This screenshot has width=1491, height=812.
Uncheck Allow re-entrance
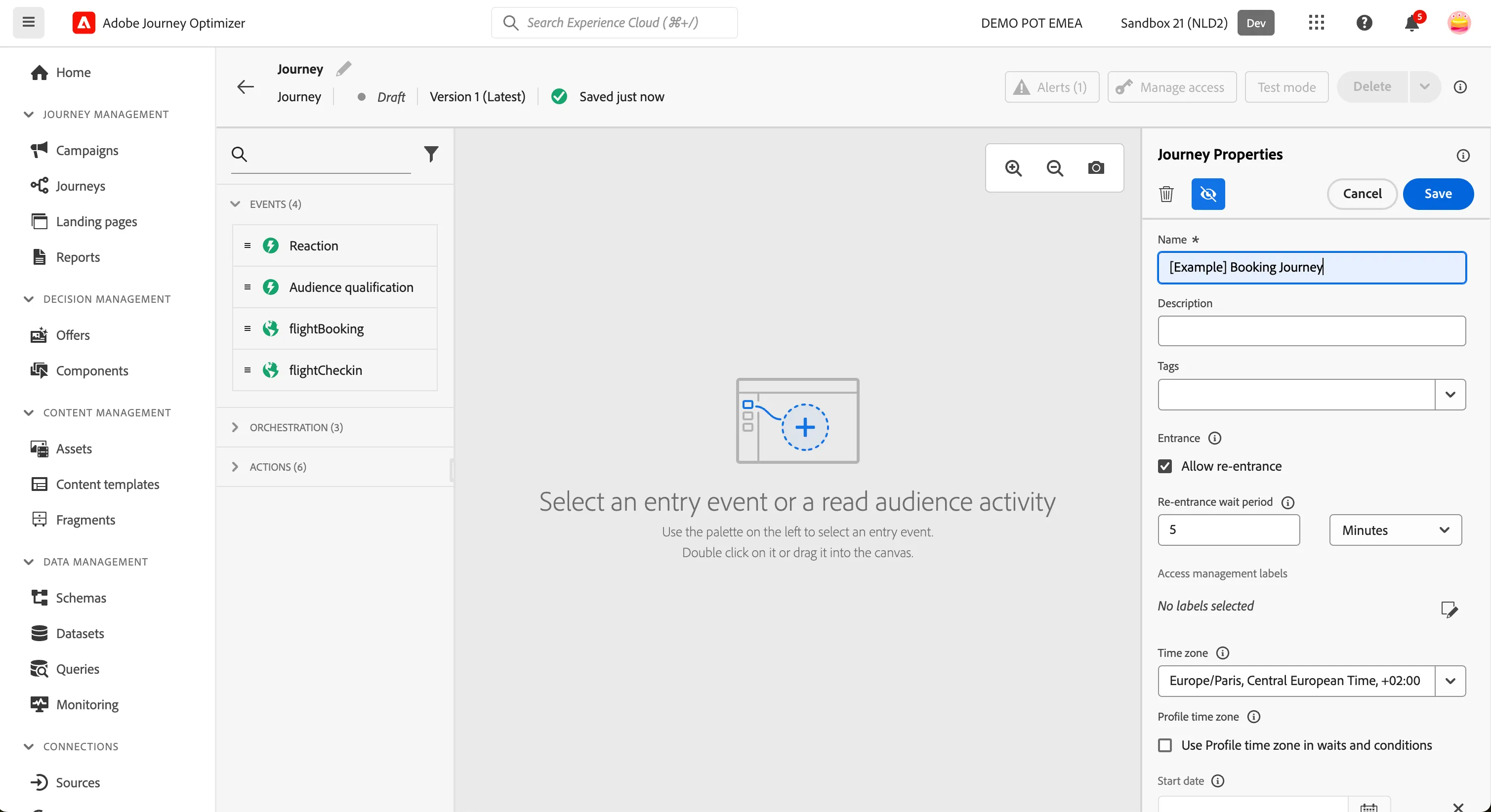1164,466
